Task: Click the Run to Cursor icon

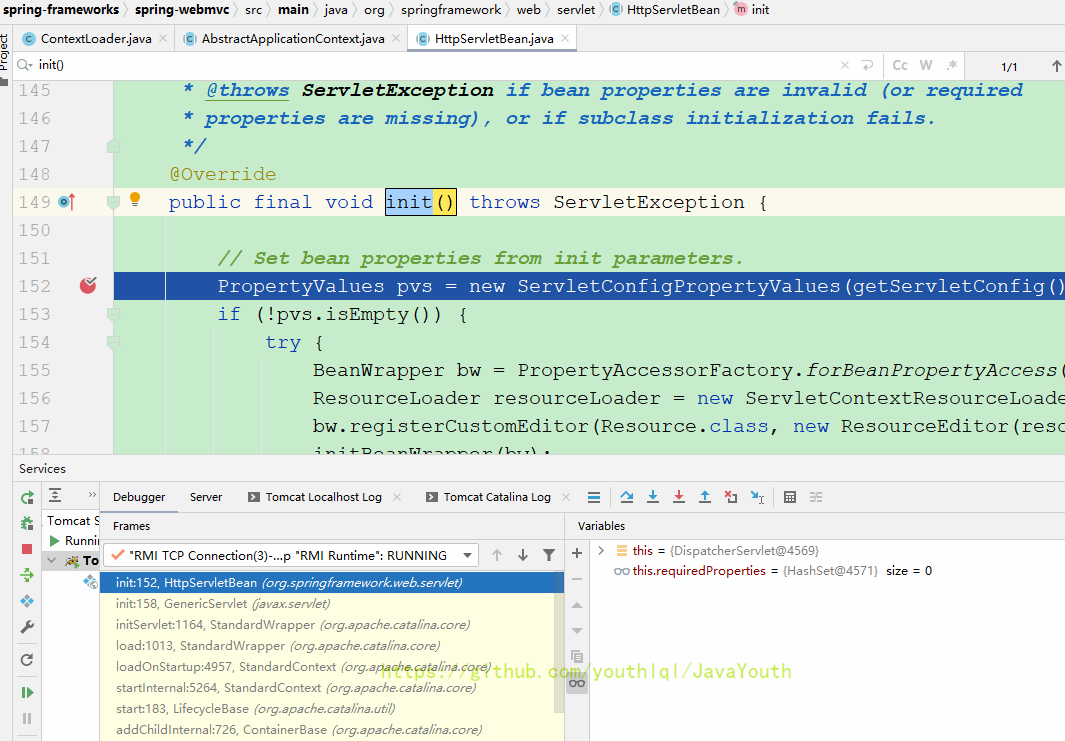Action: coord(757,497)
